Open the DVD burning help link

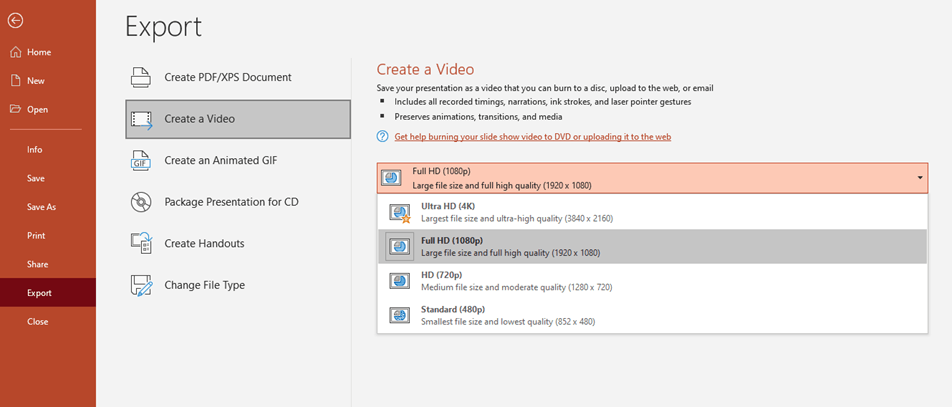[532, 137]
